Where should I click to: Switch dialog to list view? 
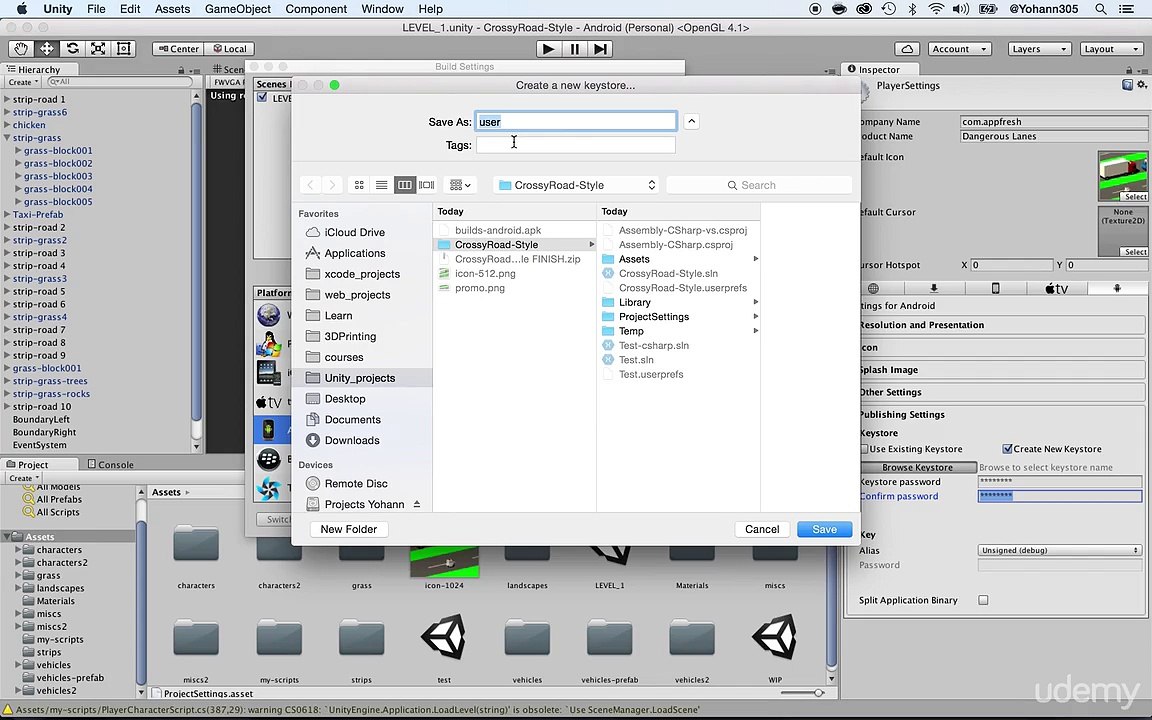coord(381,185)
